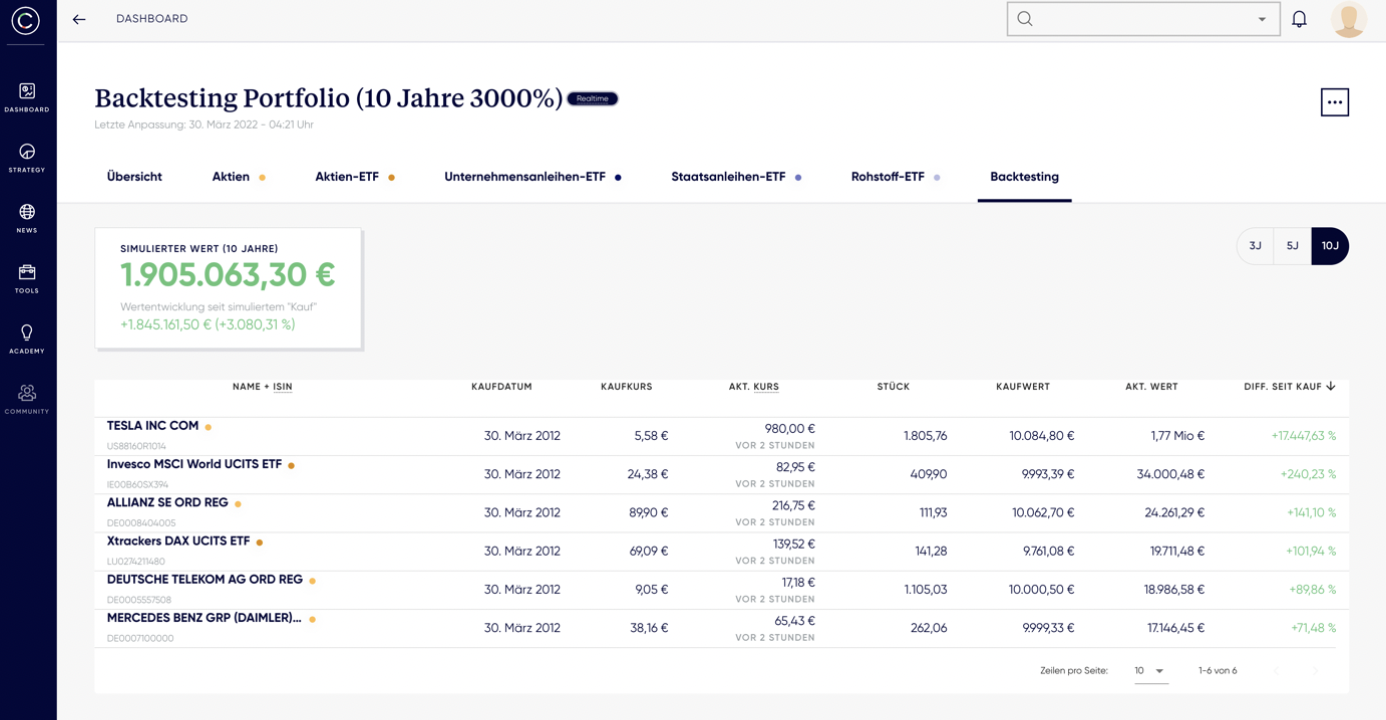Open notifications bell

(1299, 19)
